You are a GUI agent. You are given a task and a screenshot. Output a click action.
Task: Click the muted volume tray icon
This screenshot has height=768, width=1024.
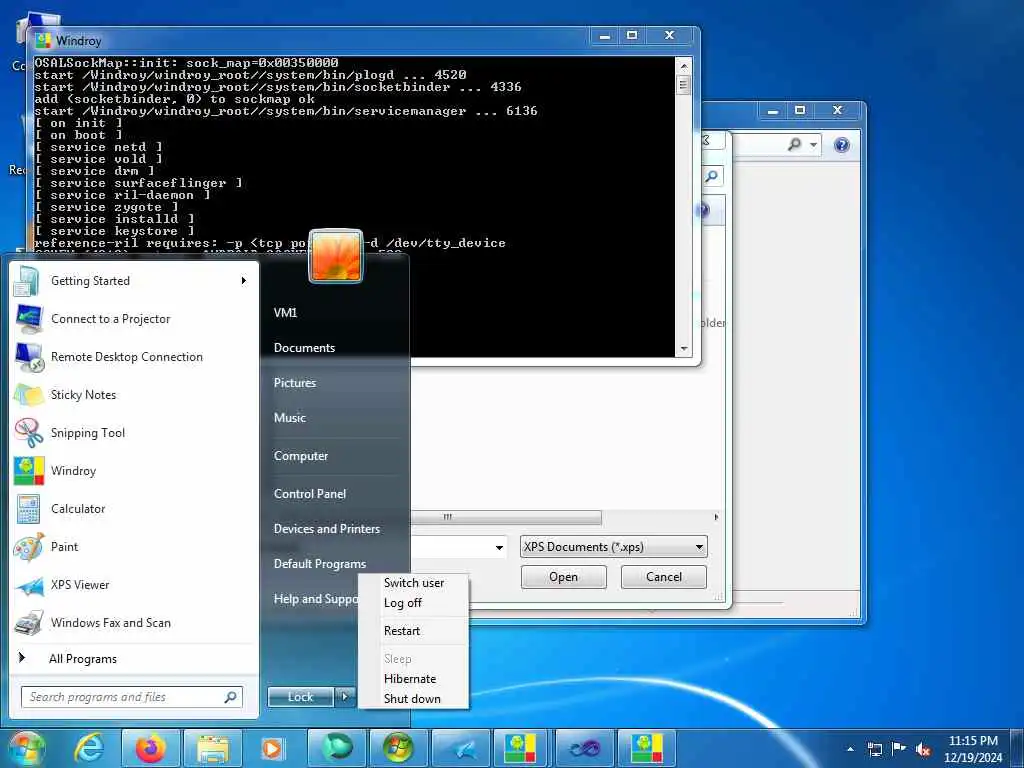923,749
